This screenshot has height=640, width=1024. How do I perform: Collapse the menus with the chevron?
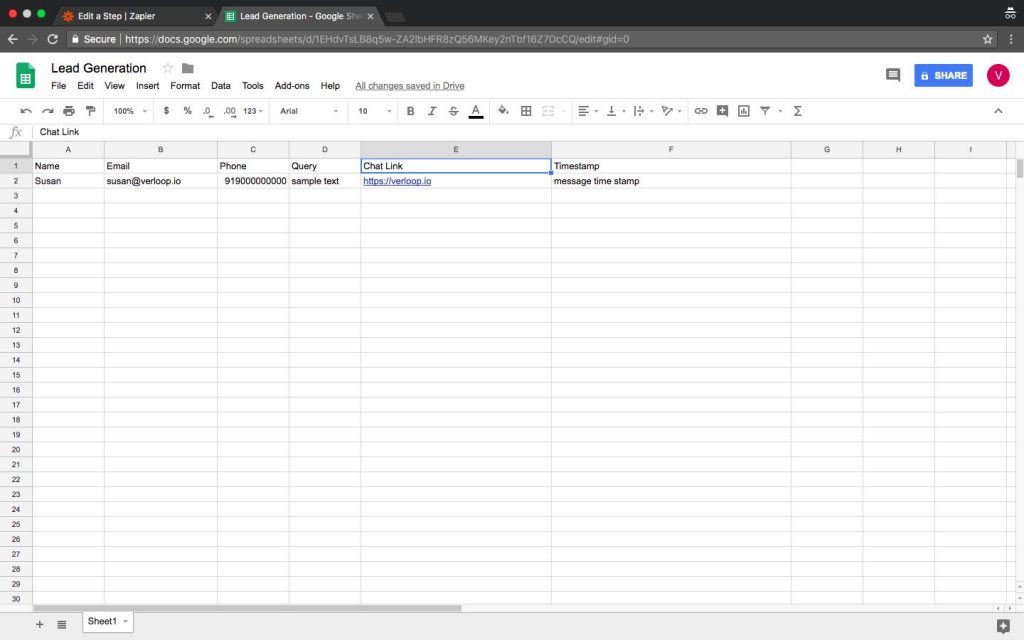coord(998,111)
